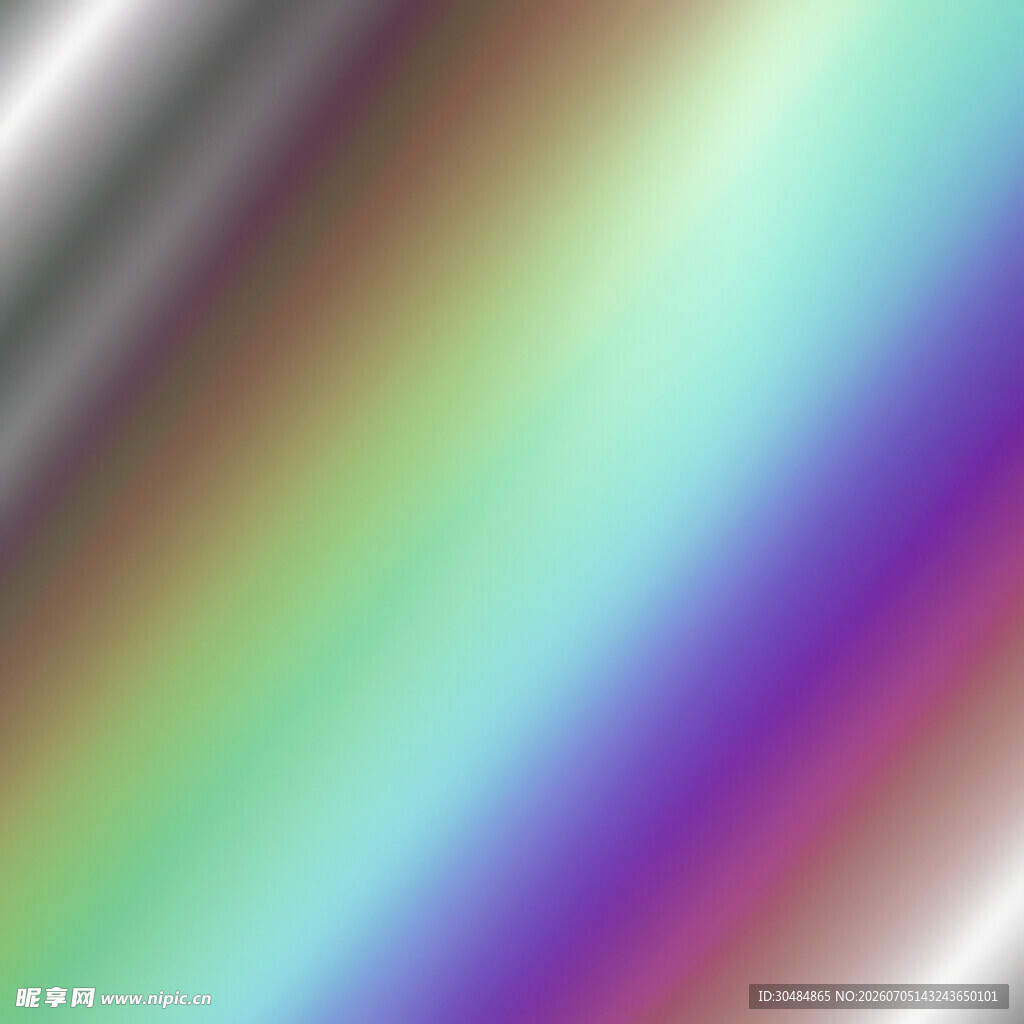Image resolution: width=1024 pixels, height=1024 pixels.
Task: Open the www.nipic.cn link
Action: pyautogui.click(x=156, y=999)
